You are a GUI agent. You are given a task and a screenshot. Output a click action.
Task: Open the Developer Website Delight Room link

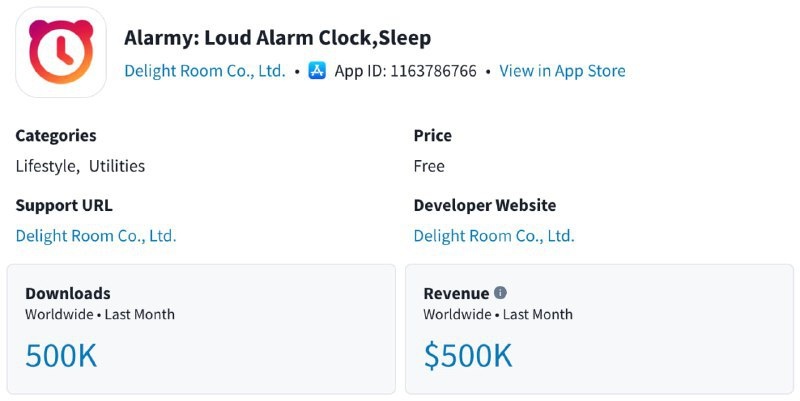[x=494, y=236]
